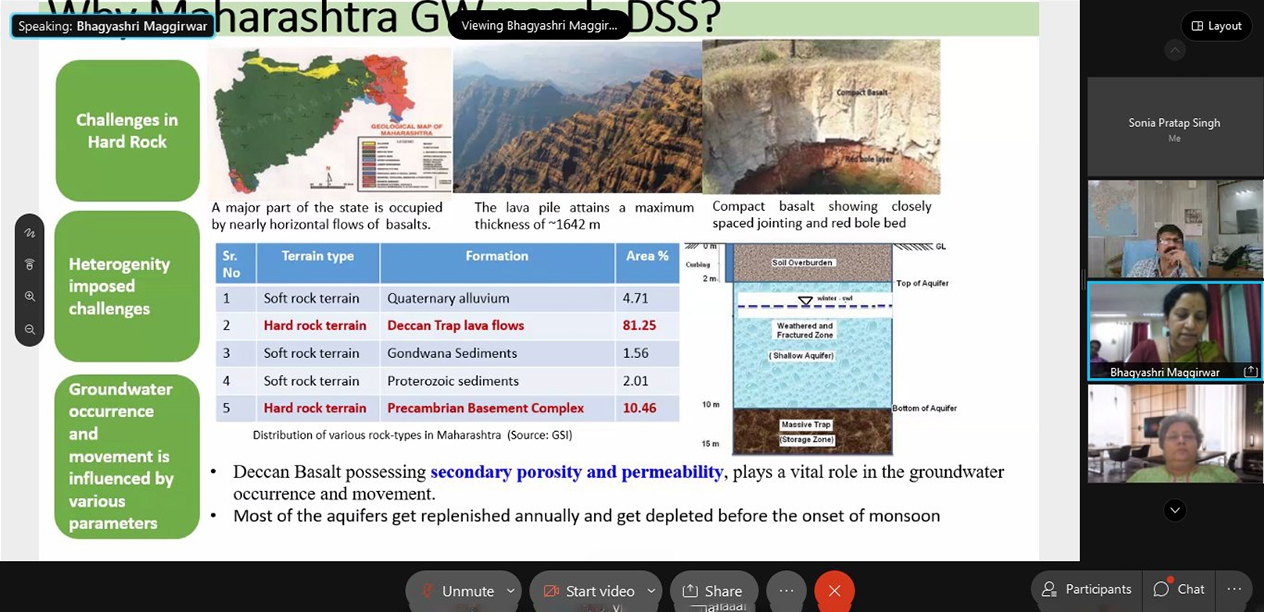Click the 'Heterogenity imposed challenges' green box

pyautogui.click(x=127, y=286)
